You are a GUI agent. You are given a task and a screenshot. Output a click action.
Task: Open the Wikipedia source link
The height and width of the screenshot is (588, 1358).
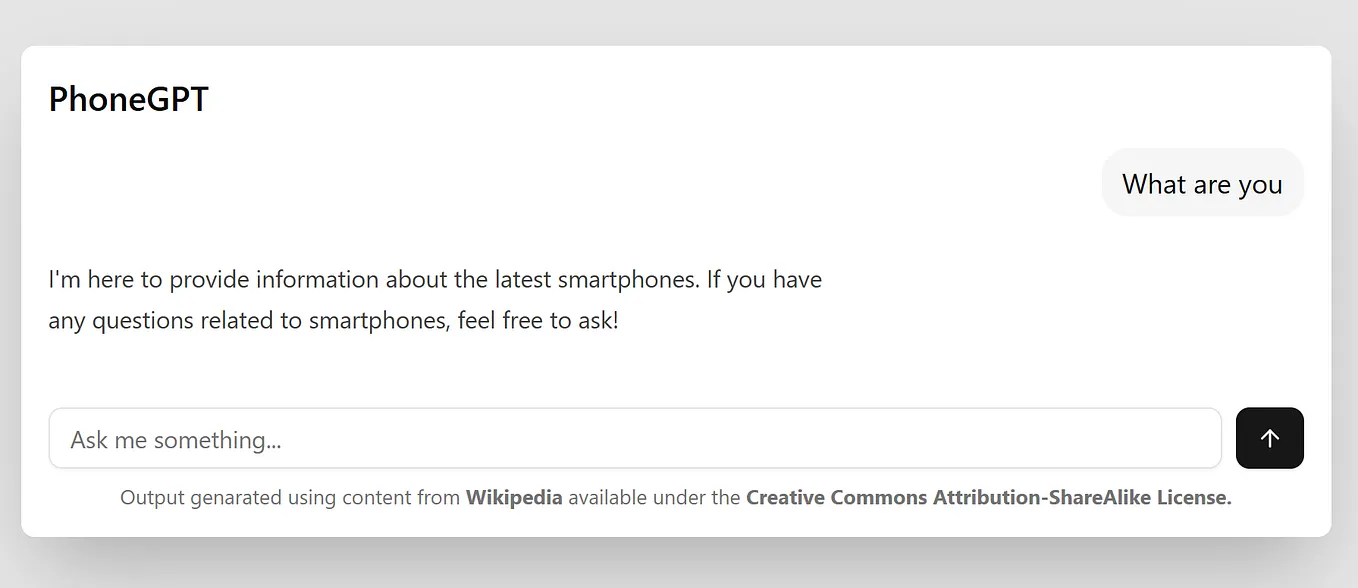pyautogui.click(x=513, y=497)
